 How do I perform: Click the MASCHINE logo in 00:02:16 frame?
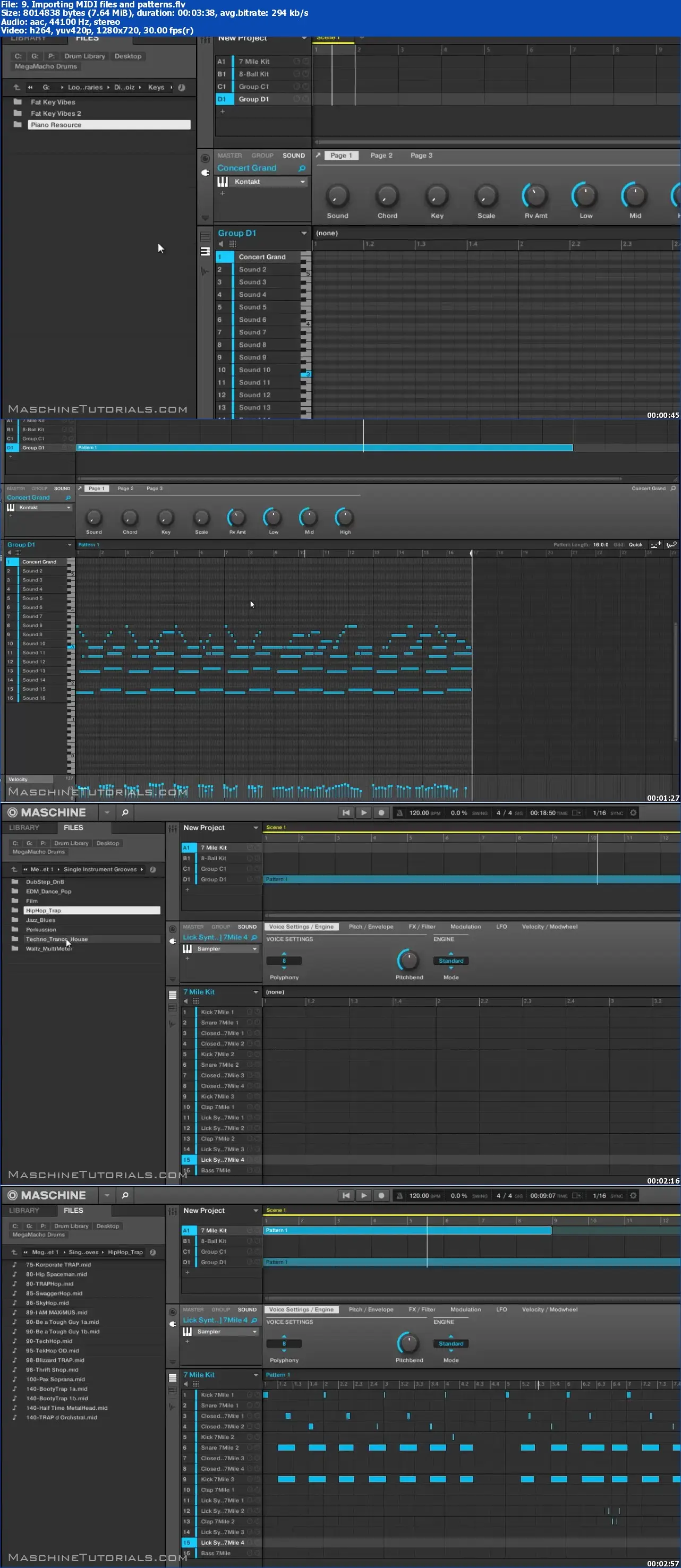tap(46, 812)
